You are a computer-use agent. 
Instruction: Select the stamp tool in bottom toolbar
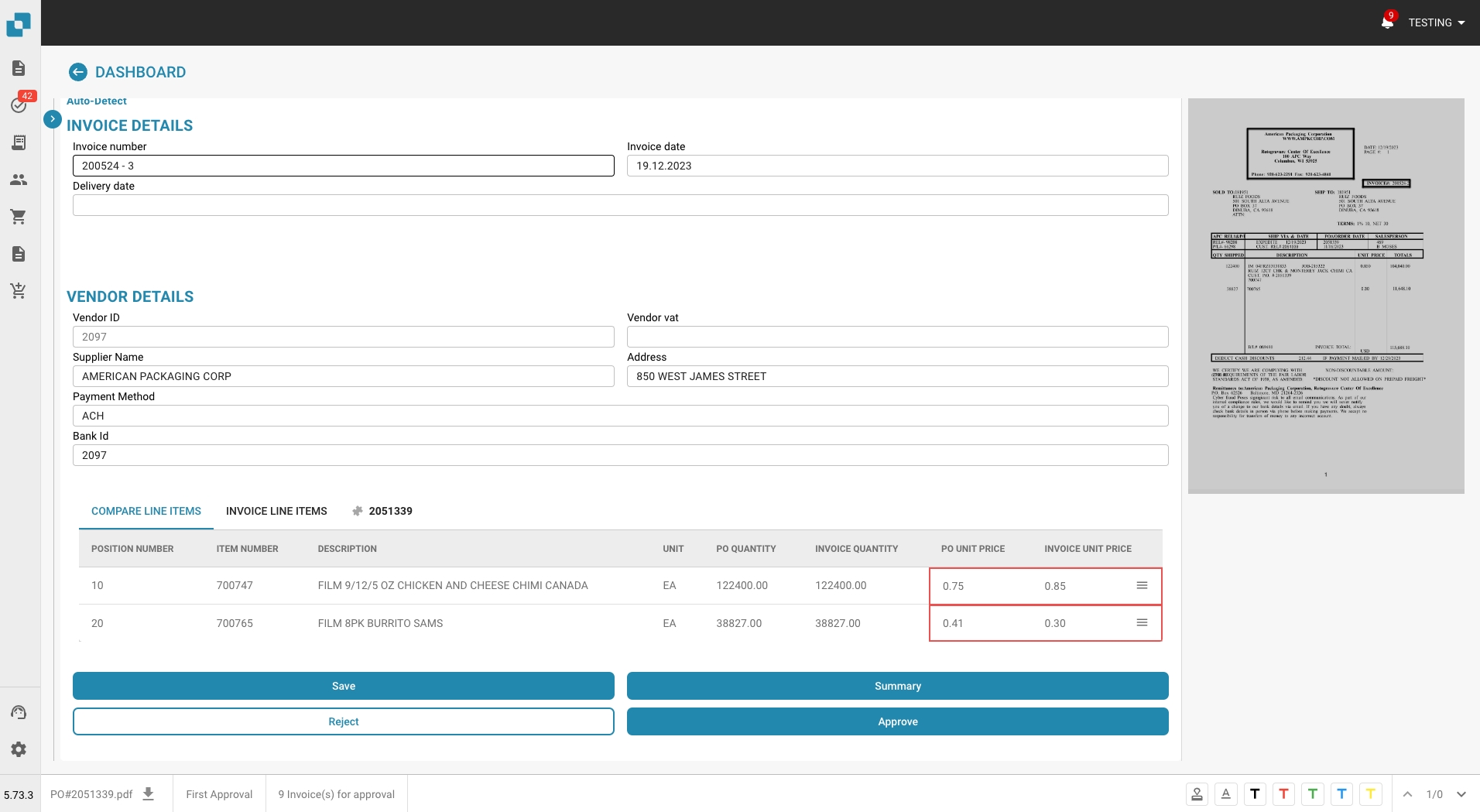click(x=1197, y=794)
